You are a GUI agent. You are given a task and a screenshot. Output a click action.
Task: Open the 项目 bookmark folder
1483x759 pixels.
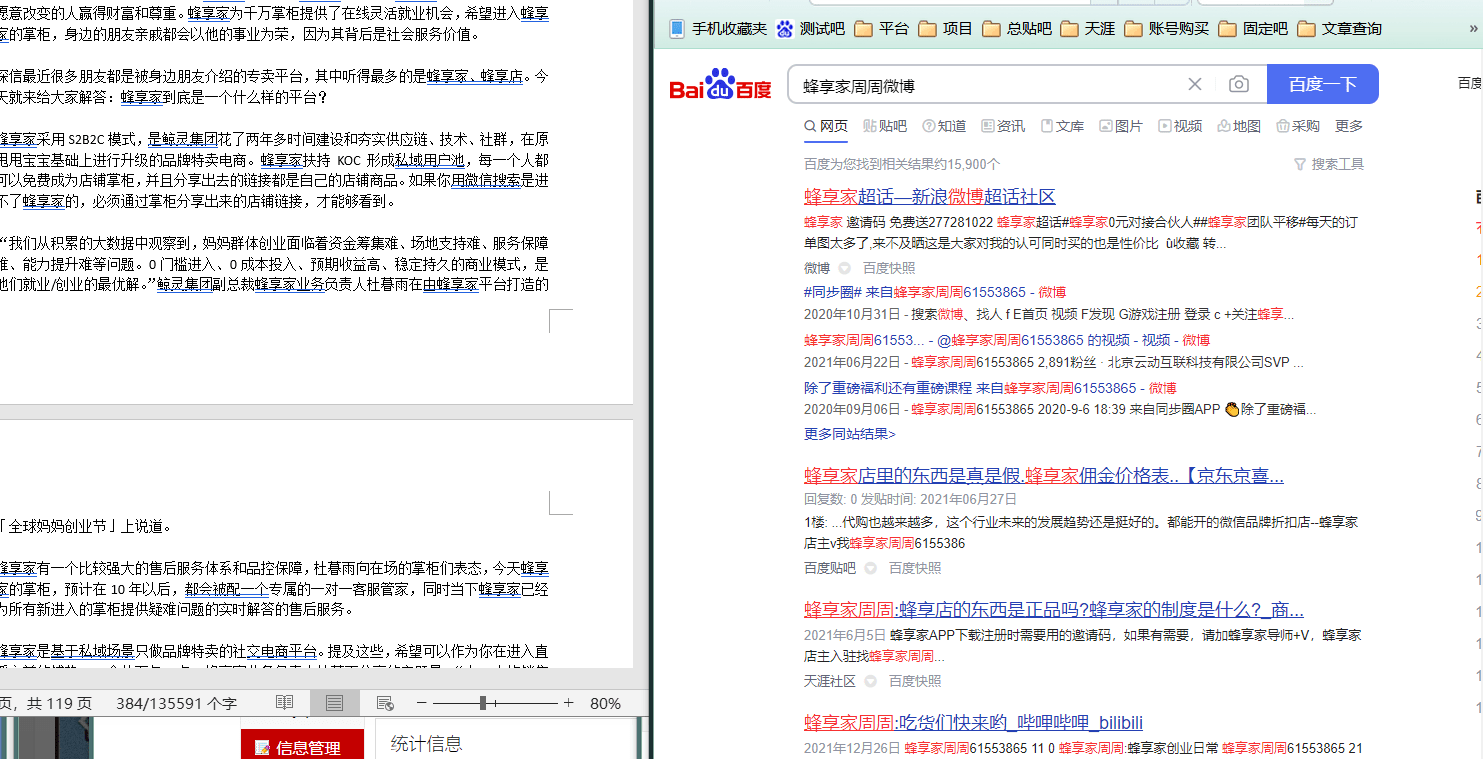tap(946, 28)
